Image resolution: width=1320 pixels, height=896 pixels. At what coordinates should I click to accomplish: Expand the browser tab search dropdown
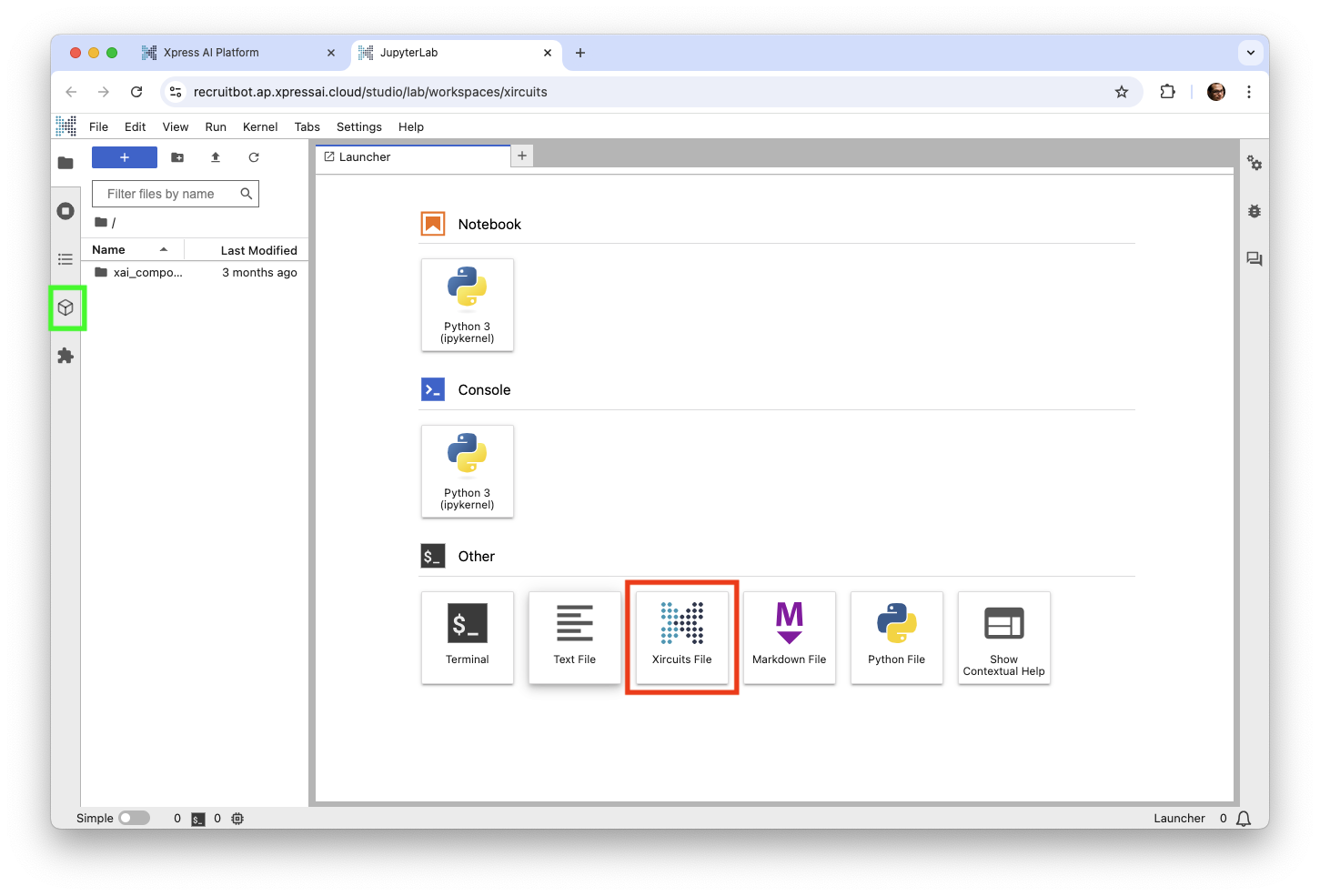[x=1251, y=53]
